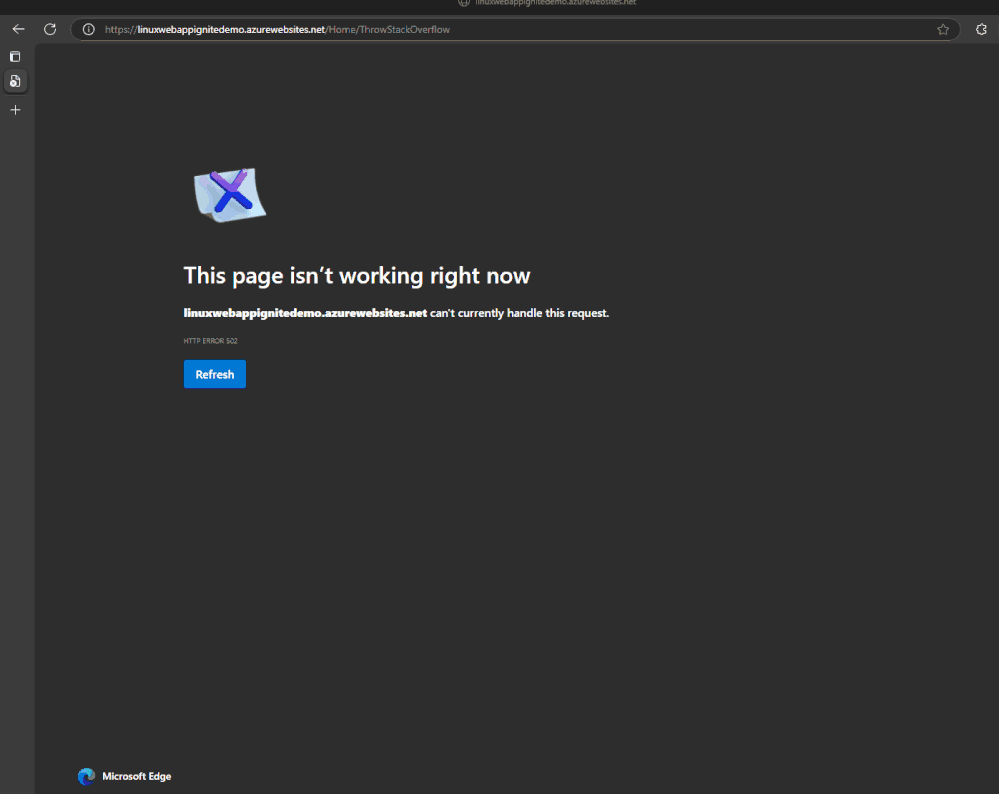
Task: Click the "This page isn't working right now" heading
Action: click(x=357, y=276)
